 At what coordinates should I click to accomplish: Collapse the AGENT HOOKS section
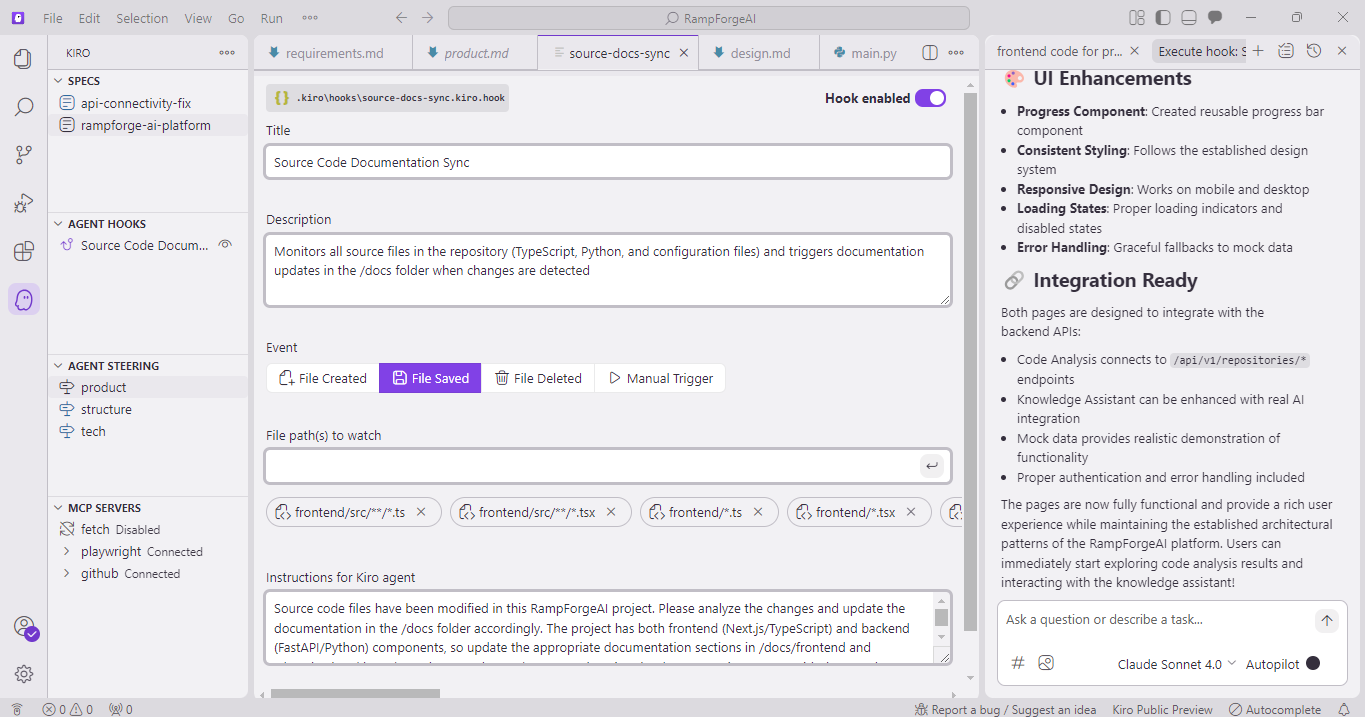point(148,224)
